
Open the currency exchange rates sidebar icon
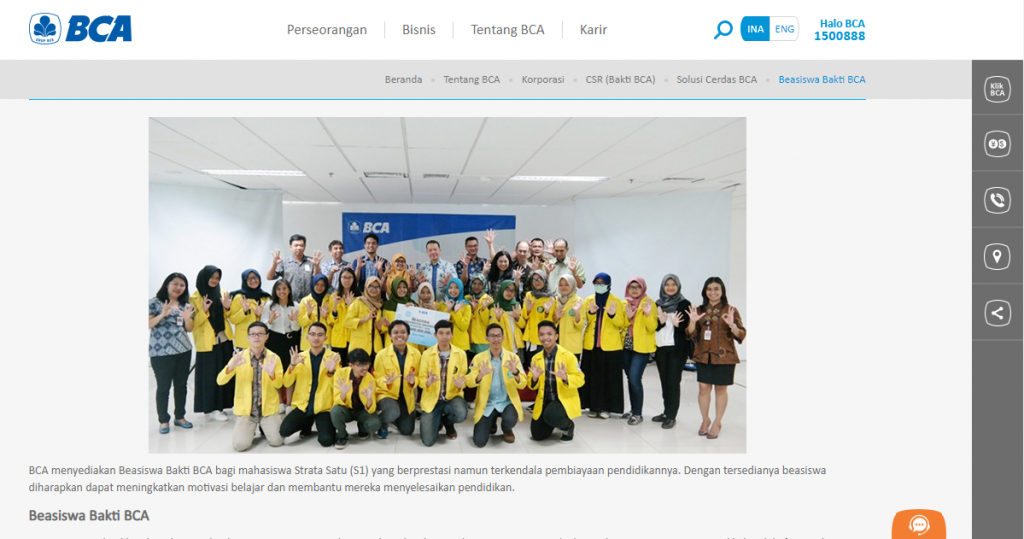(x=997, y=144)
